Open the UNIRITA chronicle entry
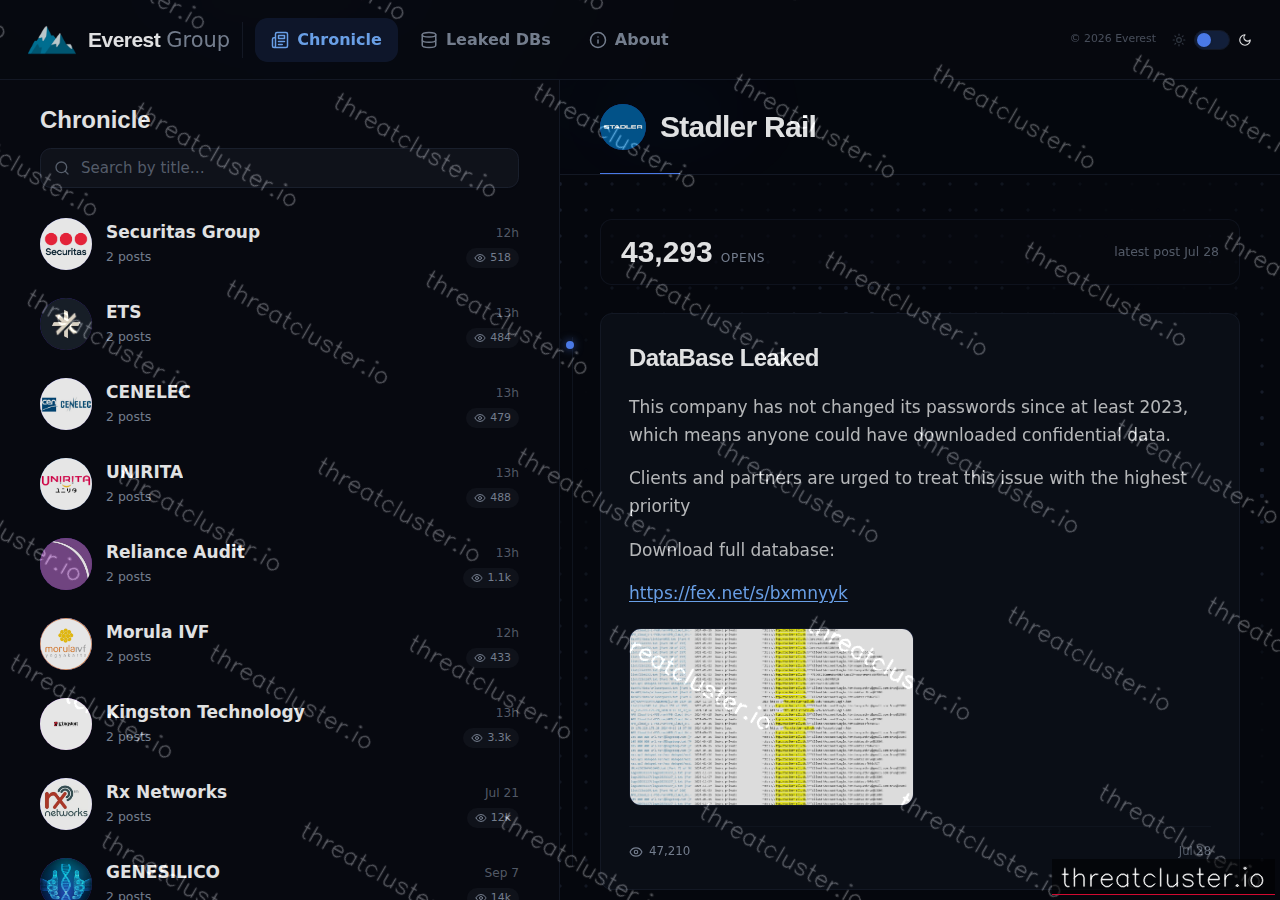 [279, 484]
